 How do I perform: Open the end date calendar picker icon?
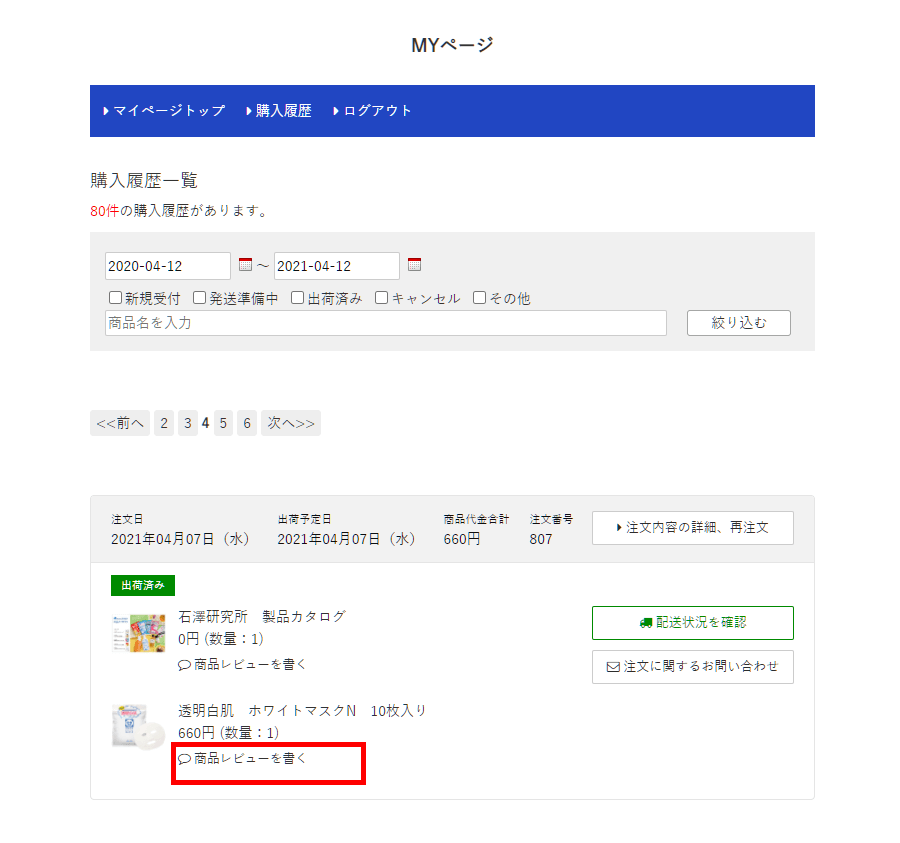pos(414,265)
